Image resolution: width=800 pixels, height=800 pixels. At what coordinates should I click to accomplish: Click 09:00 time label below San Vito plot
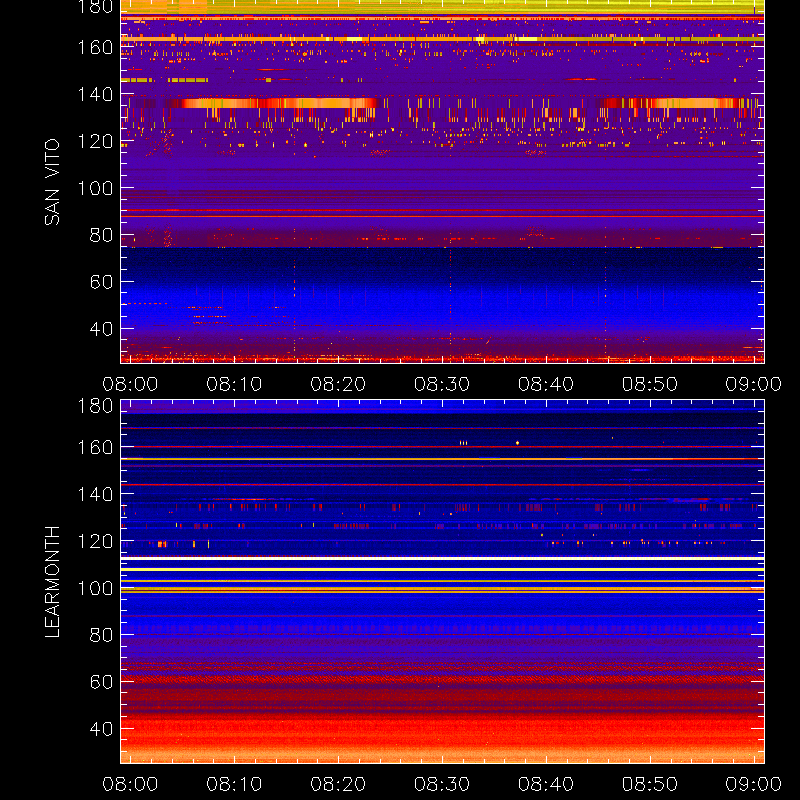coord(754,384)
